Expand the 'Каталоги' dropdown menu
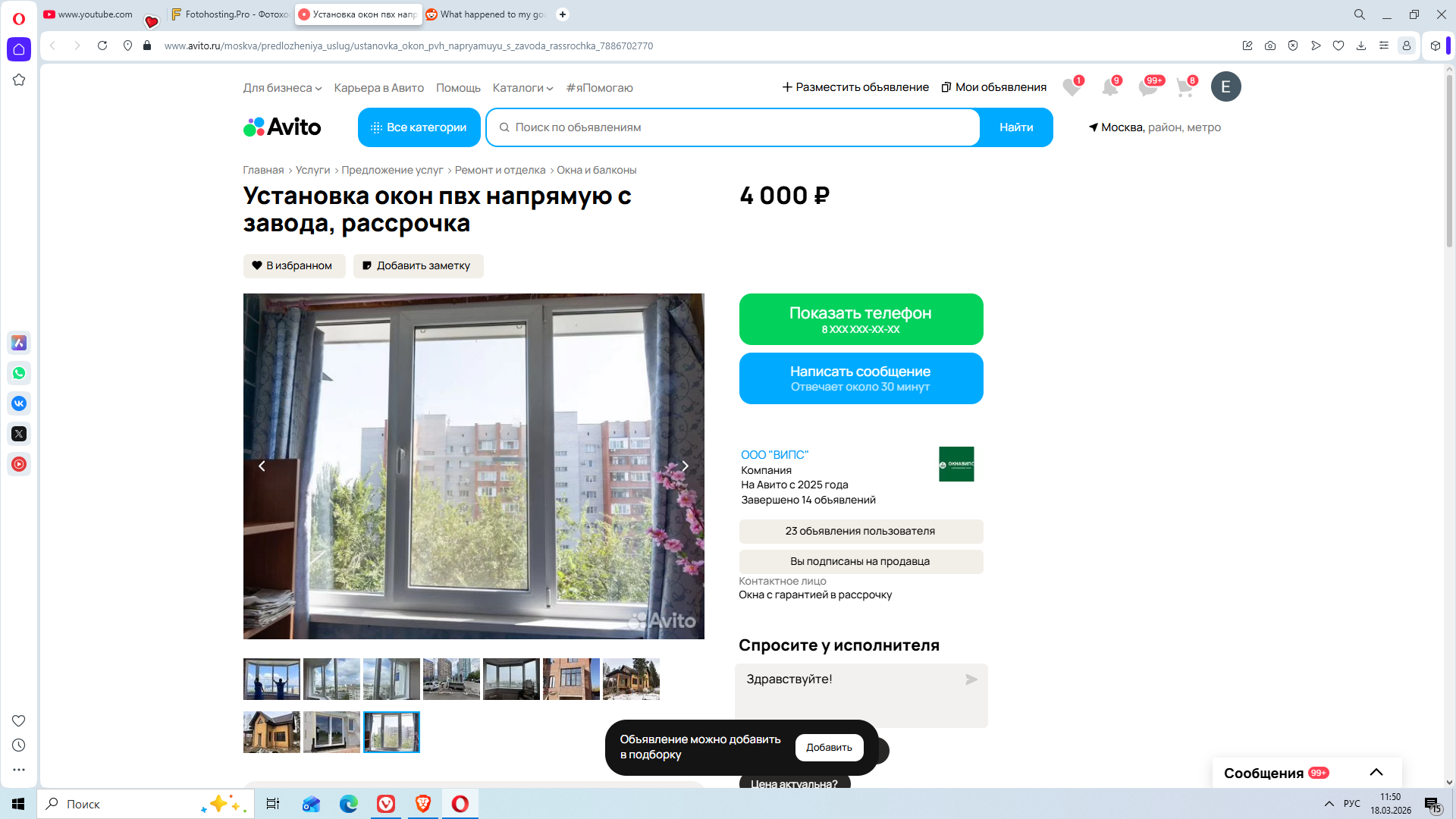This screenshot has height=819, width=1456. (x=522, y=88)
